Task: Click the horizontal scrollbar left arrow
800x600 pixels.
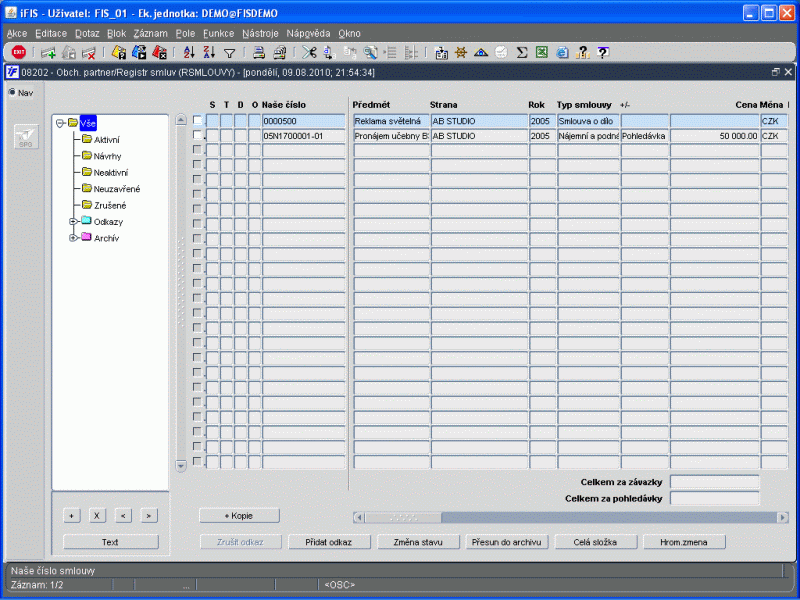Action: (359, 517)
